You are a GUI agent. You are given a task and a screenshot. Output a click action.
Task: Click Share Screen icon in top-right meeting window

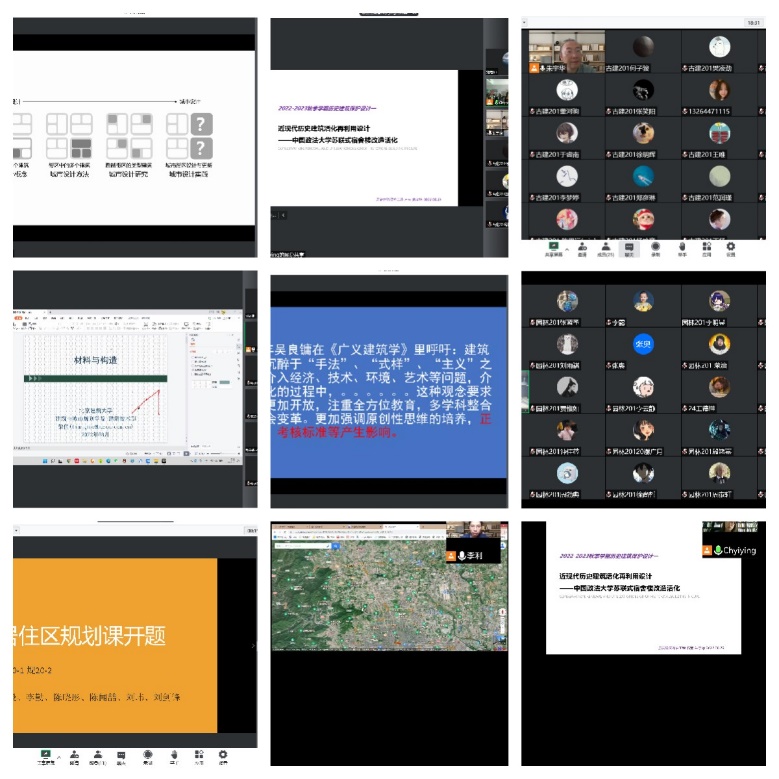click(x=554, y=245)
